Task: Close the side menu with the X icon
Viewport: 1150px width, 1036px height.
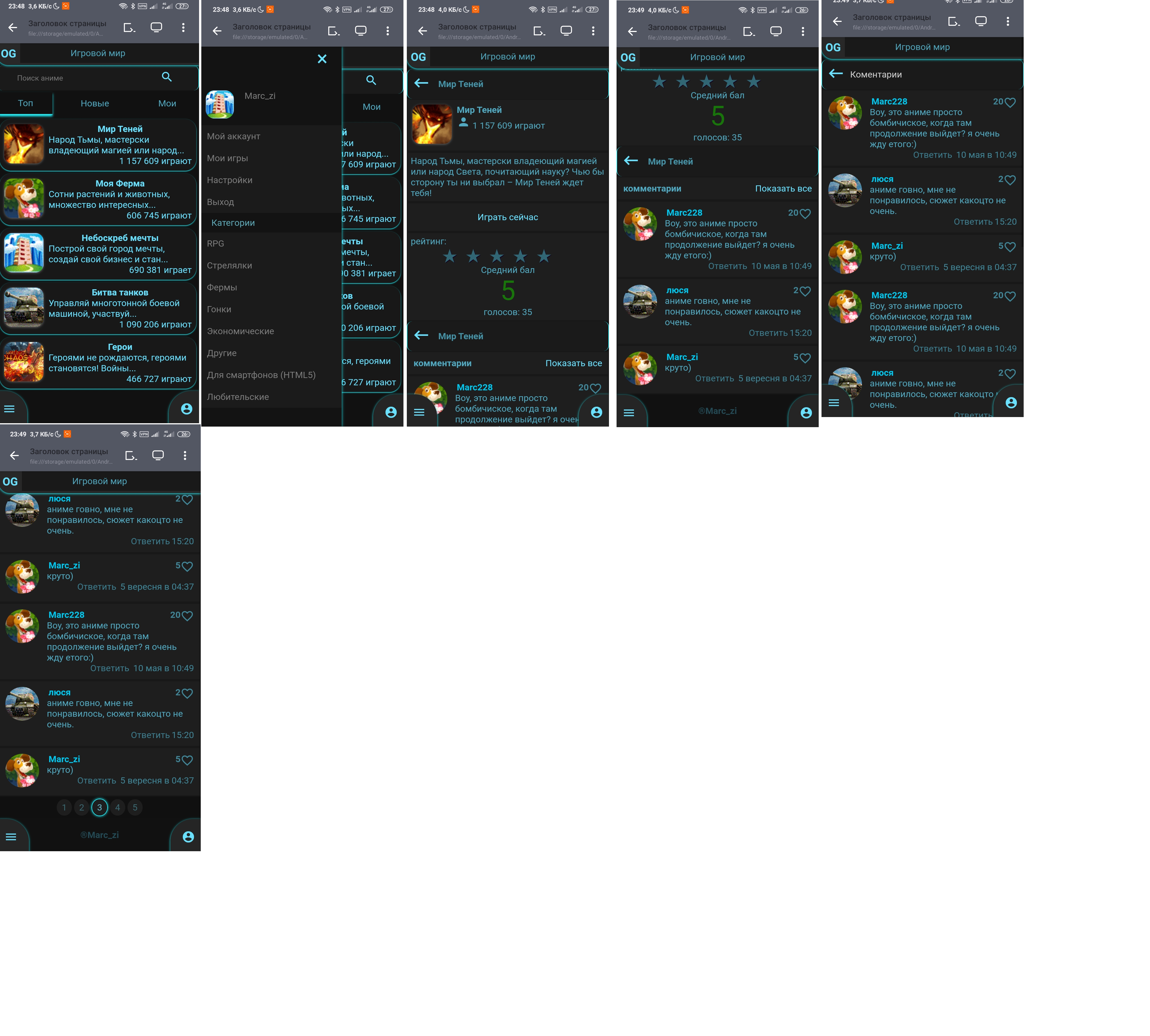Action: point(322,59)
